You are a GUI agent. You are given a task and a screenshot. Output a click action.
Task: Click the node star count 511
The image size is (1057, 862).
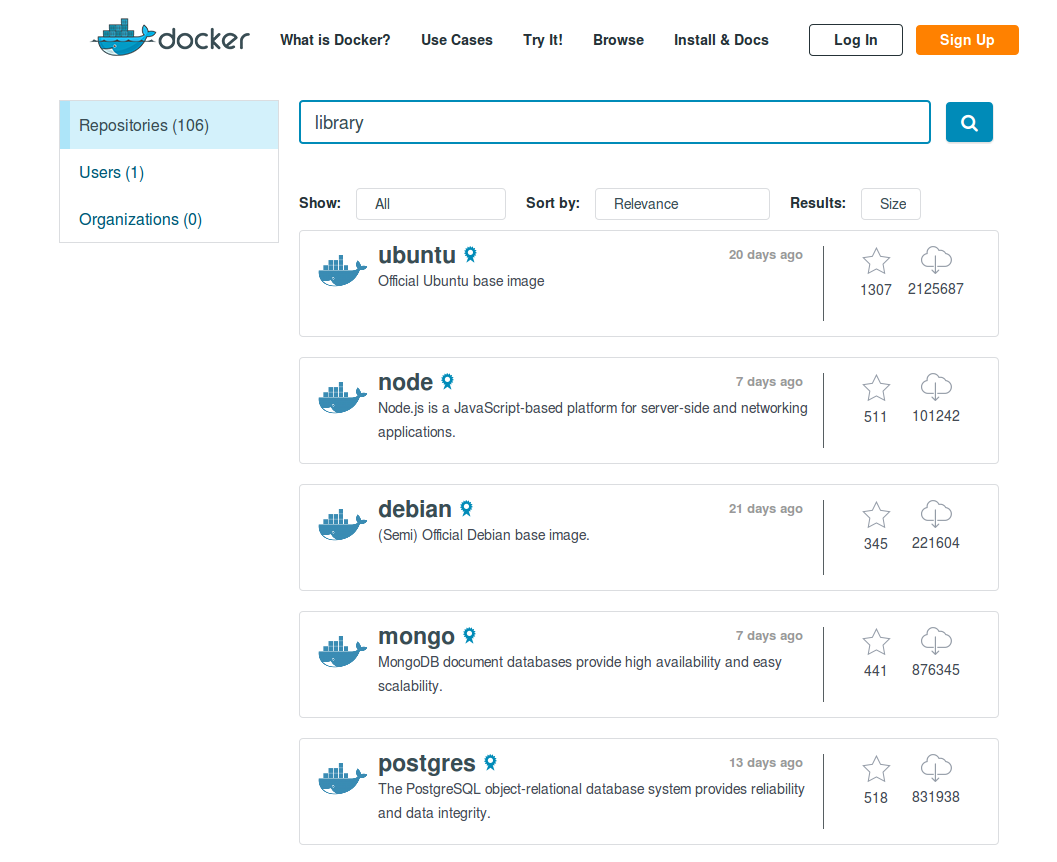click(876, 417)
